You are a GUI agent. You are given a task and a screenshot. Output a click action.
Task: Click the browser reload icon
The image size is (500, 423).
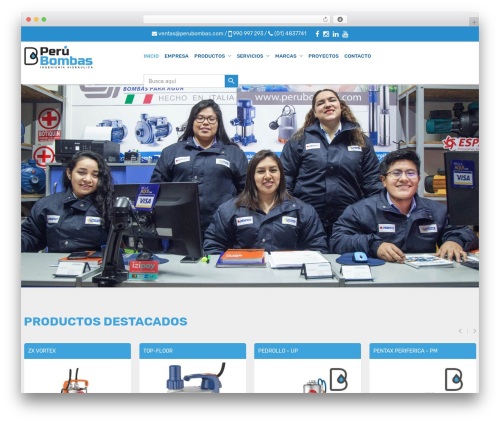[x=325, y=19]
